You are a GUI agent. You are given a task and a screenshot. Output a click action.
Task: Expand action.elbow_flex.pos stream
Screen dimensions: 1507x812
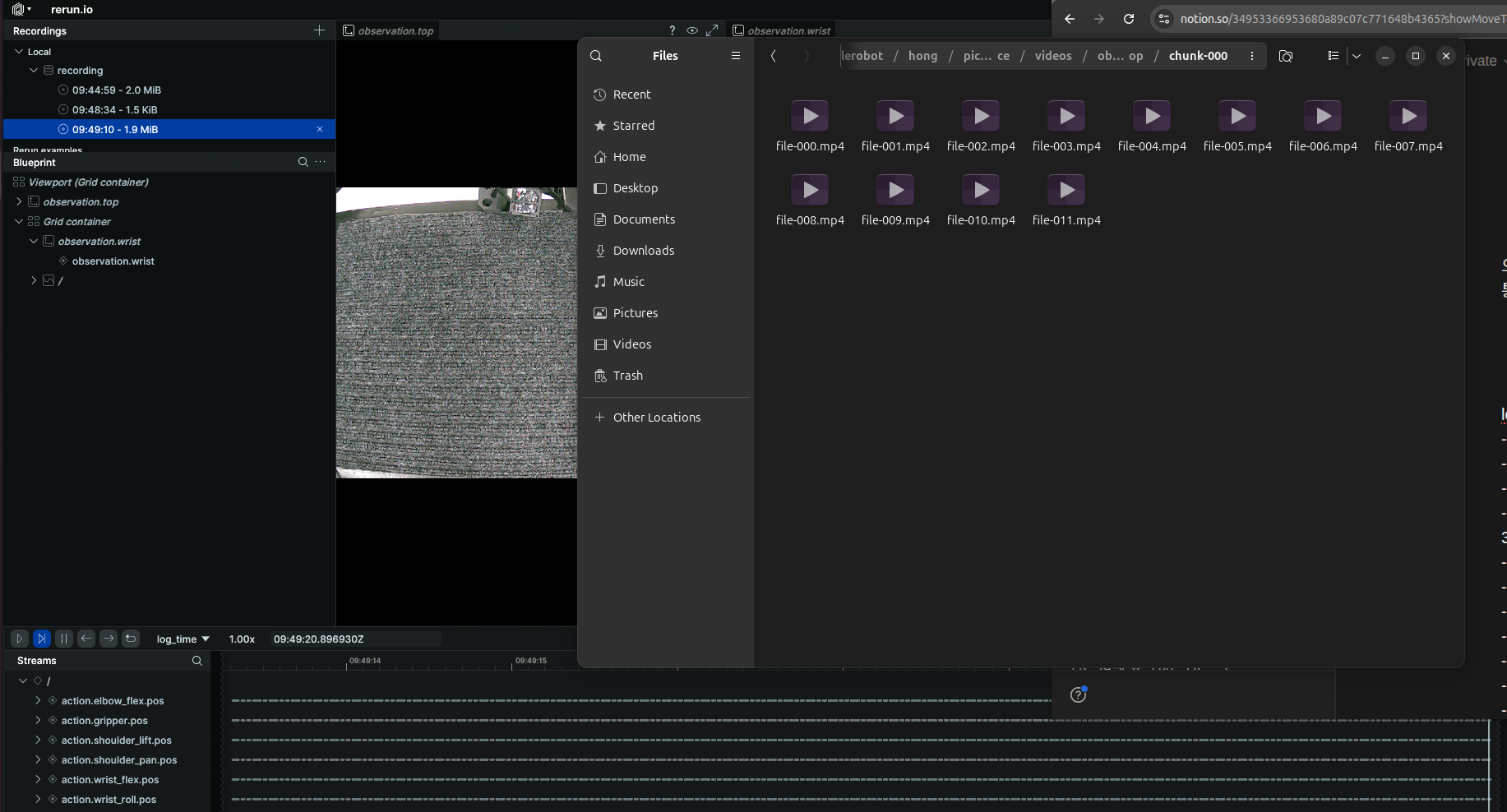pyautogui.click(x=38, y=700)
